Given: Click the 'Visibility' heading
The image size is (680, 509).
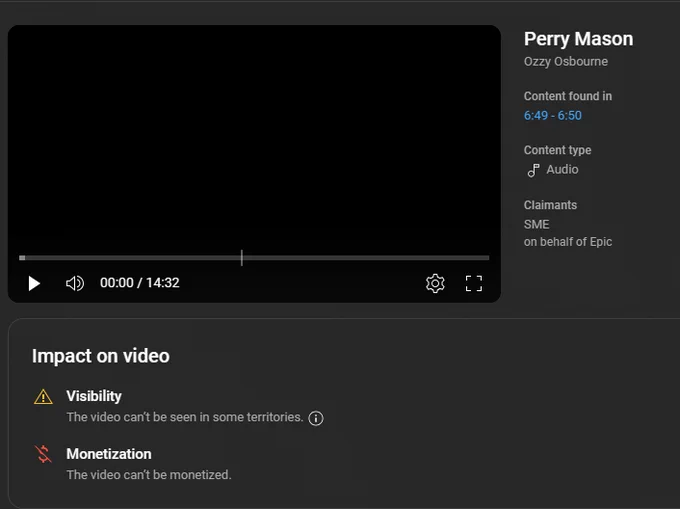Looking at the screenshot, I should 94,396.
